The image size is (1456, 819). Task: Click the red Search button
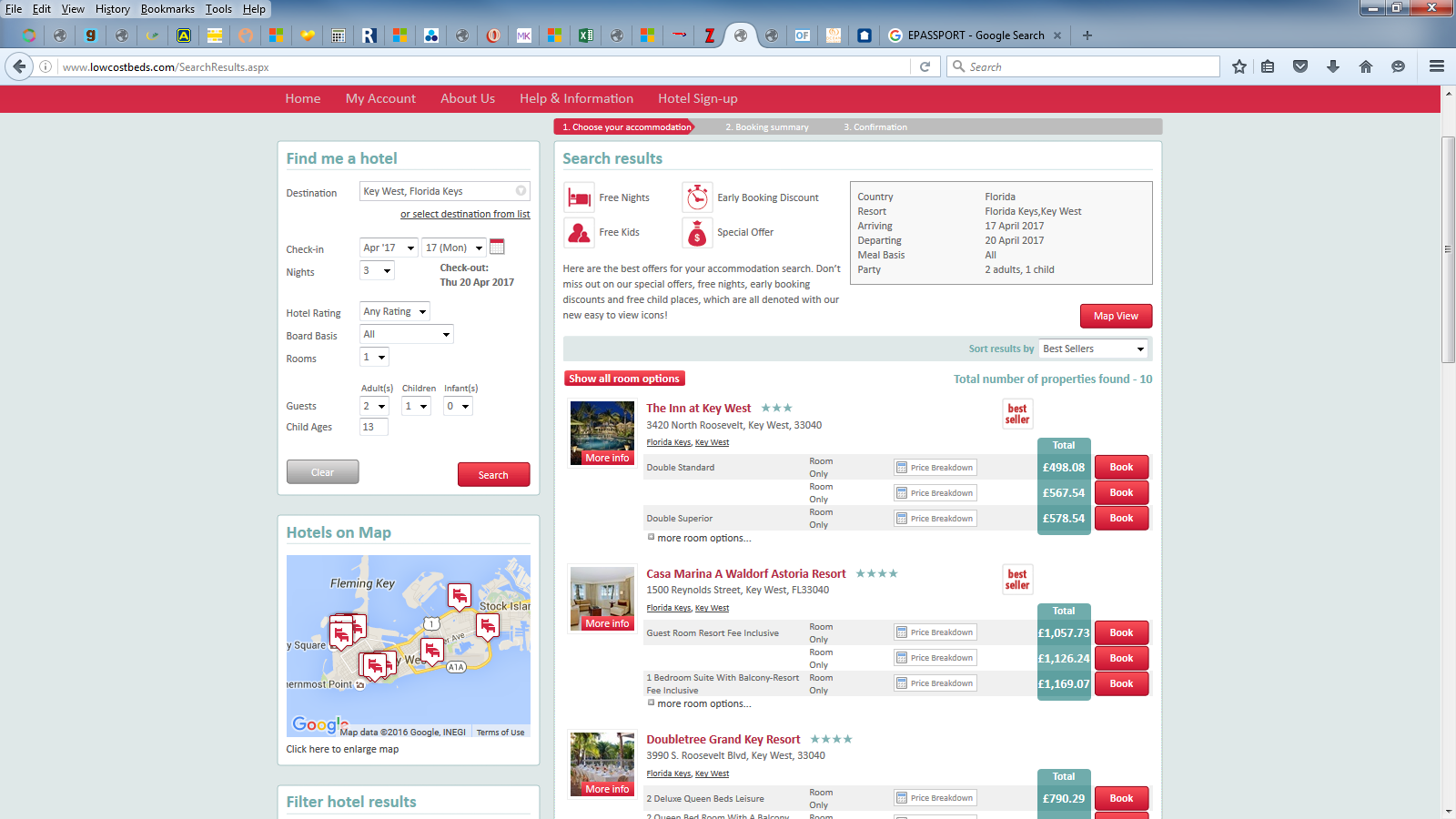click(493, 474)
